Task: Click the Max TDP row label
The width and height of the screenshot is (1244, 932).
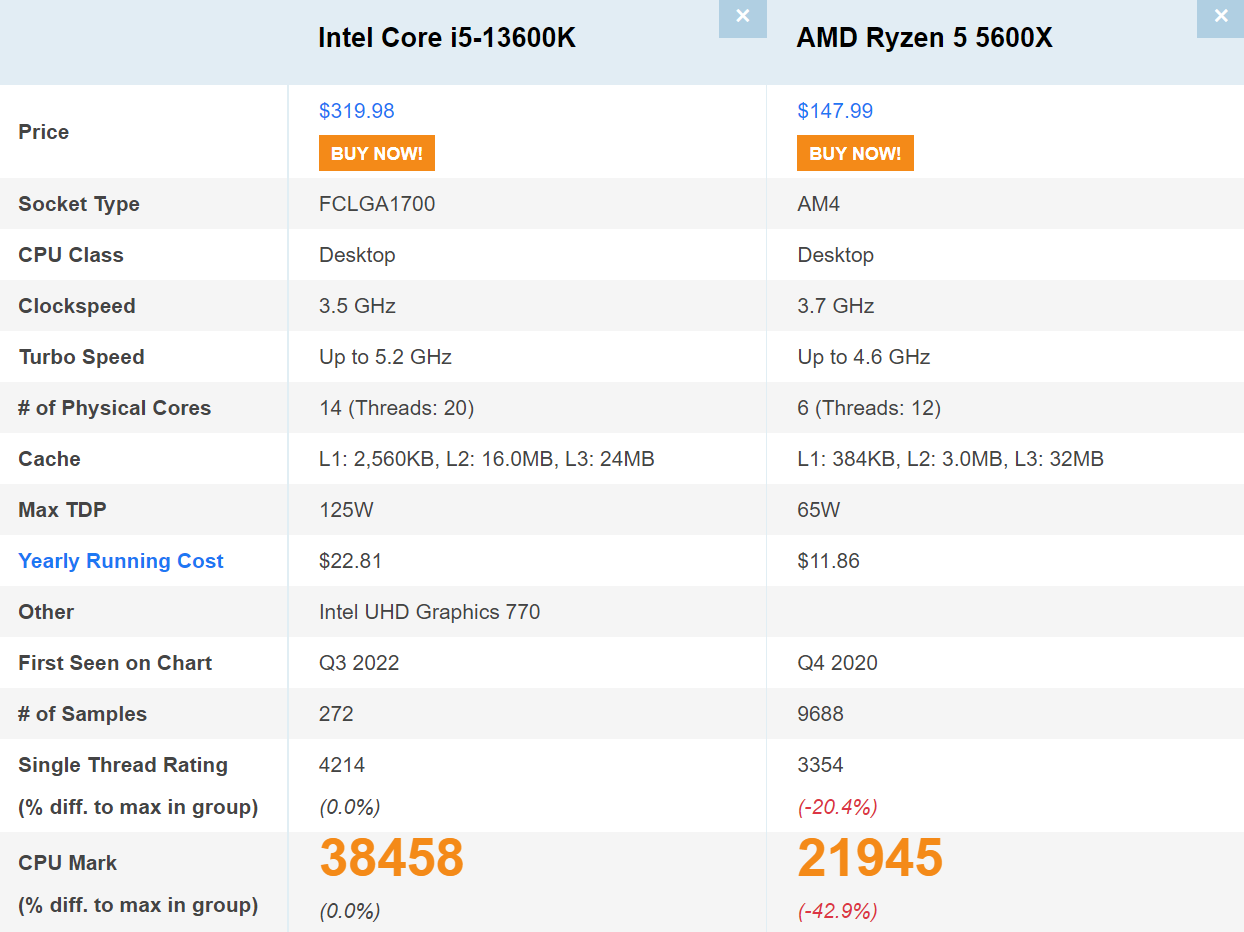Action: 62,510
